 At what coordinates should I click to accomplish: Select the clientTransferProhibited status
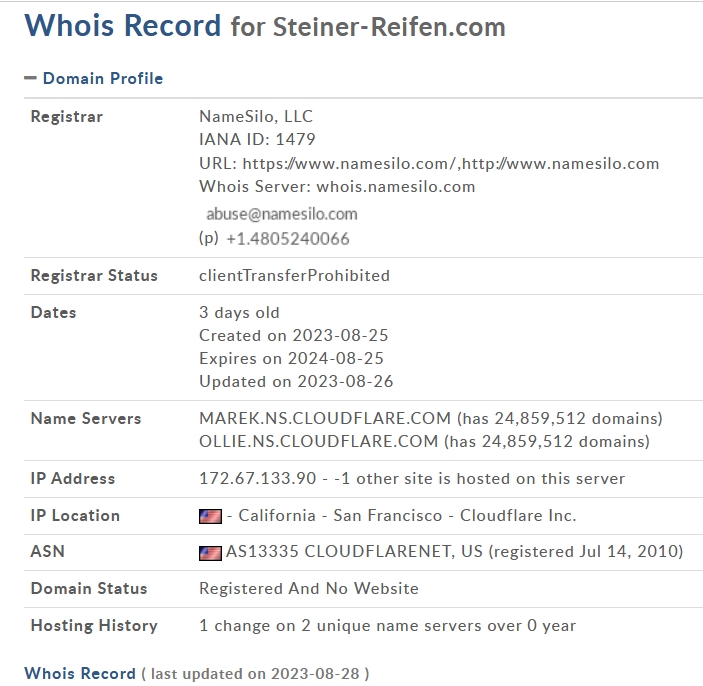point(294,276)
